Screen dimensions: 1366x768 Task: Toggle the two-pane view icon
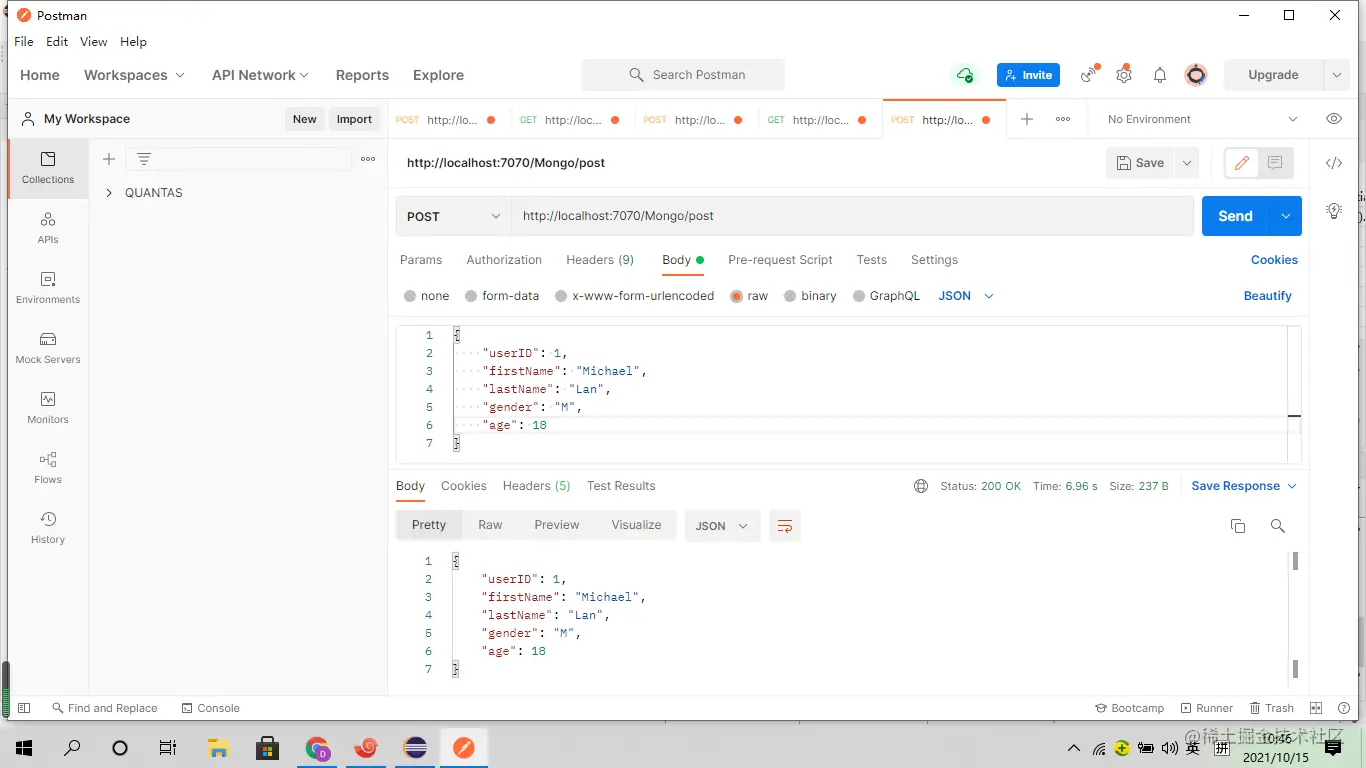1316,708
